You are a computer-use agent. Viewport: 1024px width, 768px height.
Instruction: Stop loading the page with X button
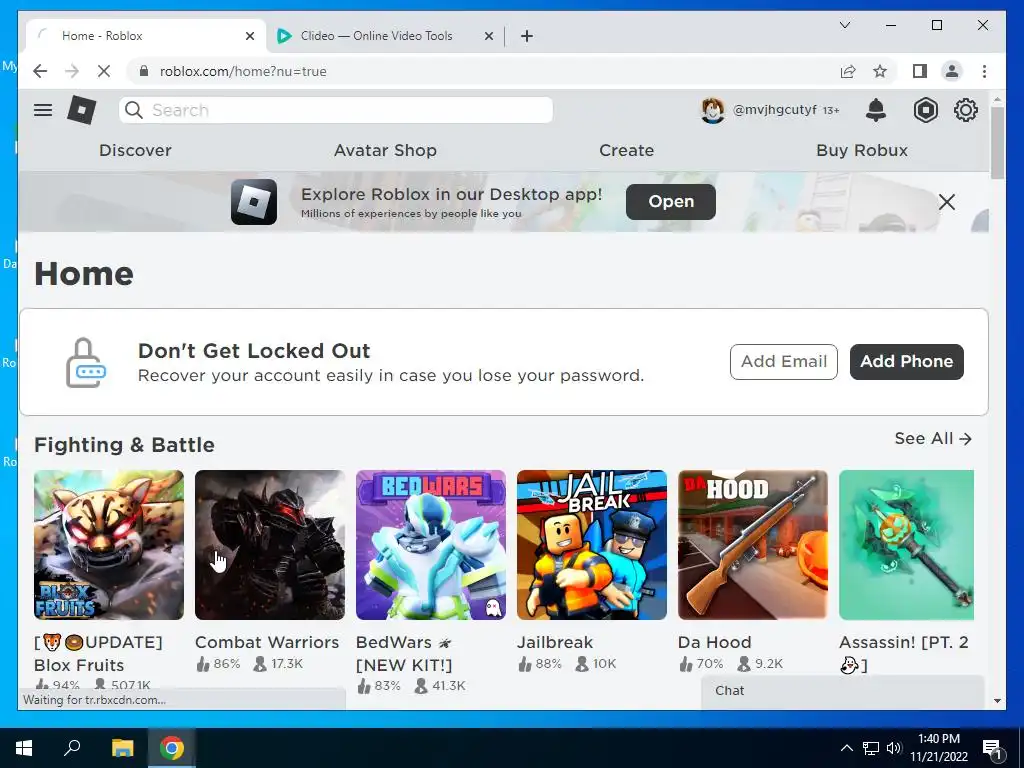(x=104, y=71)
